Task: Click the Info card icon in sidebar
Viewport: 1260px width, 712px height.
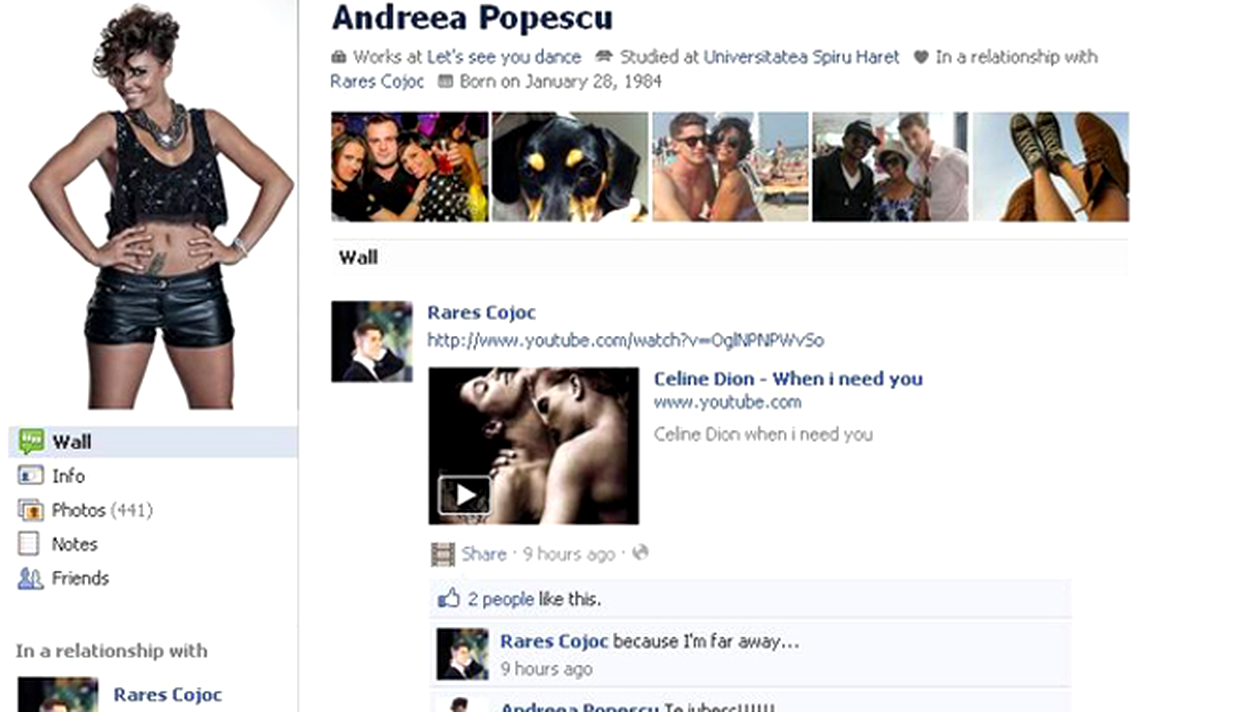Action: pos(31,476)
